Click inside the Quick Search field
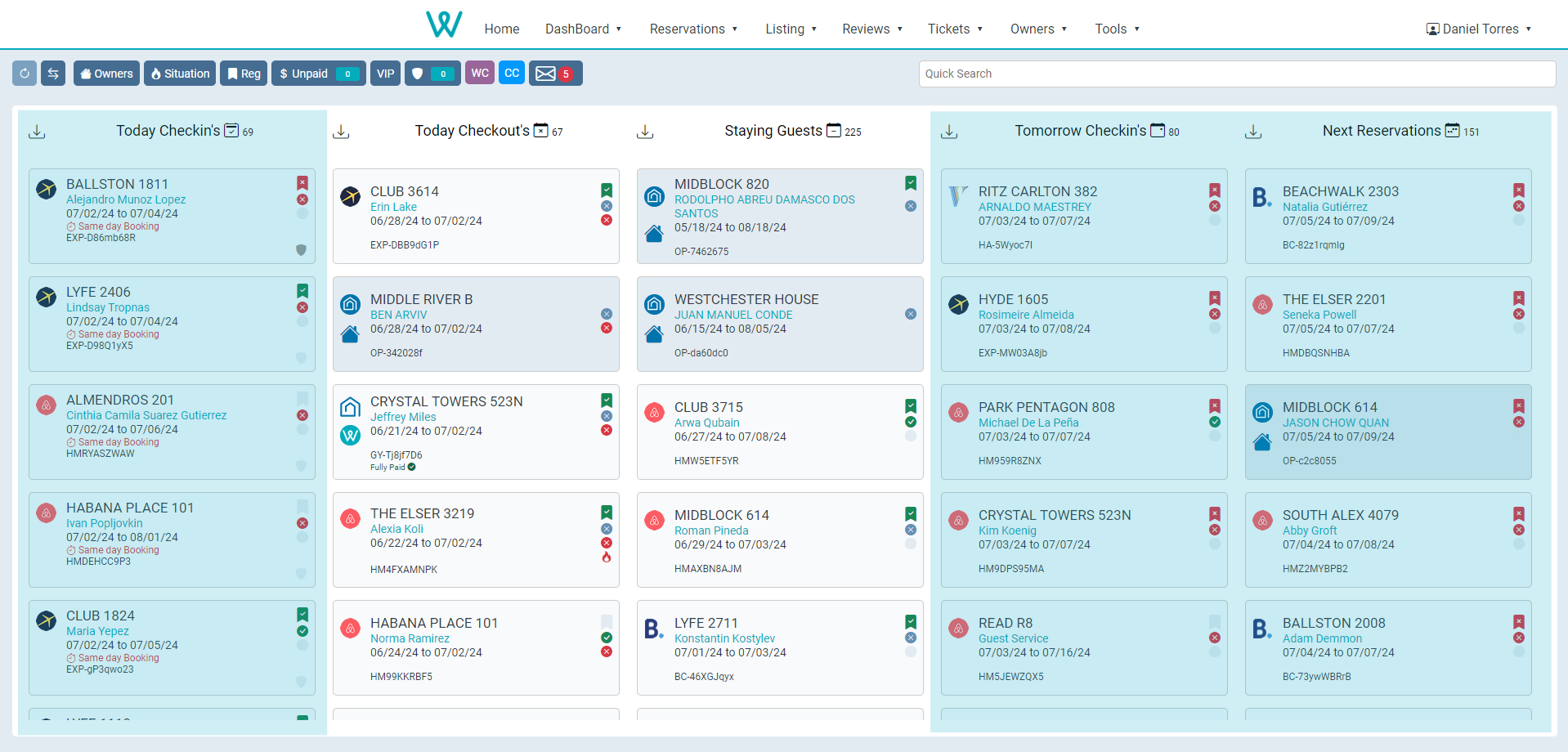 click(1237, 74)
